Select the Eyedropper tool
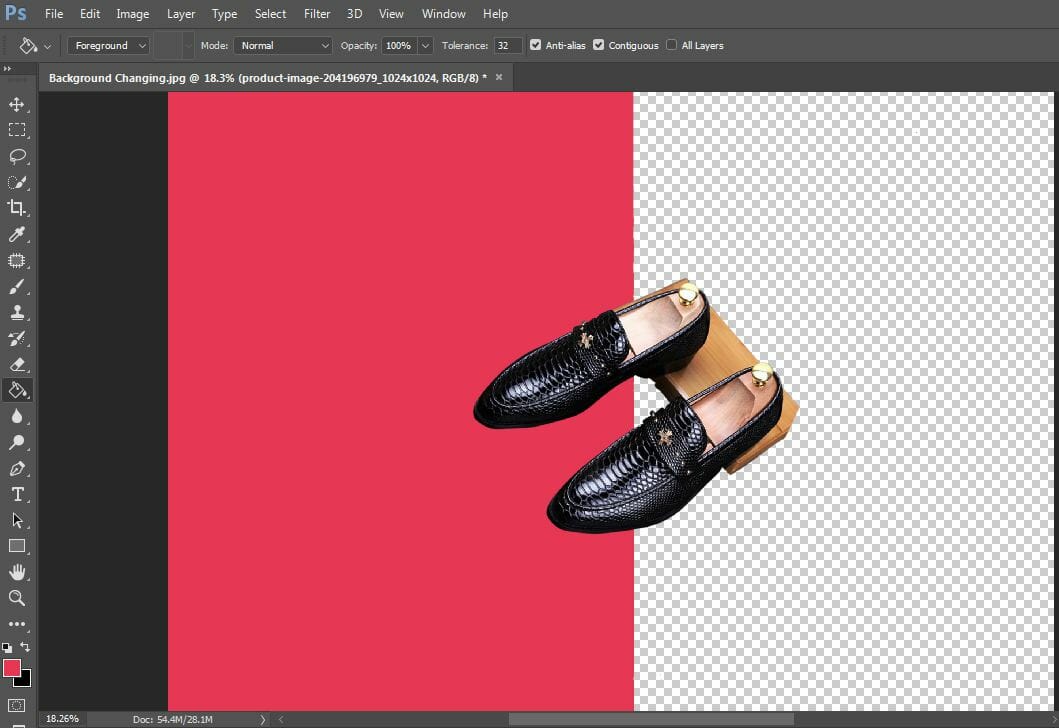This screenshot has height=728, width=1059. pyautogui.click(x=16, y=234)
